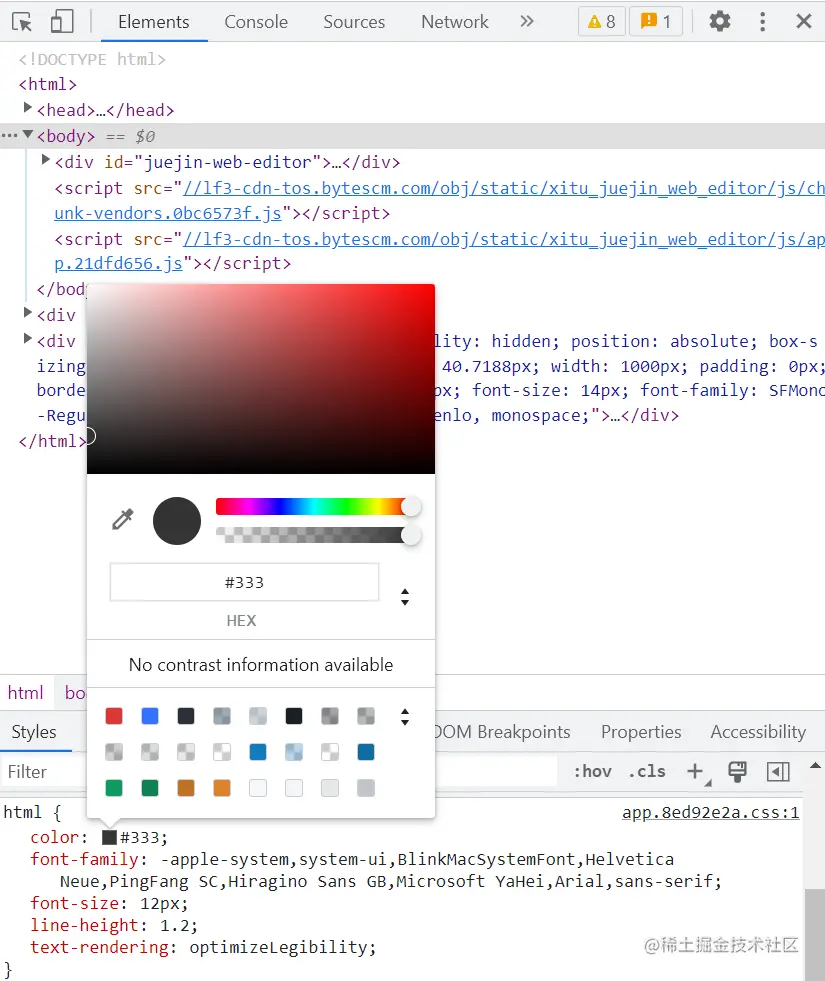Switch to the Console tab
This screenshot has width=825, height=981.
pos(256,22)
